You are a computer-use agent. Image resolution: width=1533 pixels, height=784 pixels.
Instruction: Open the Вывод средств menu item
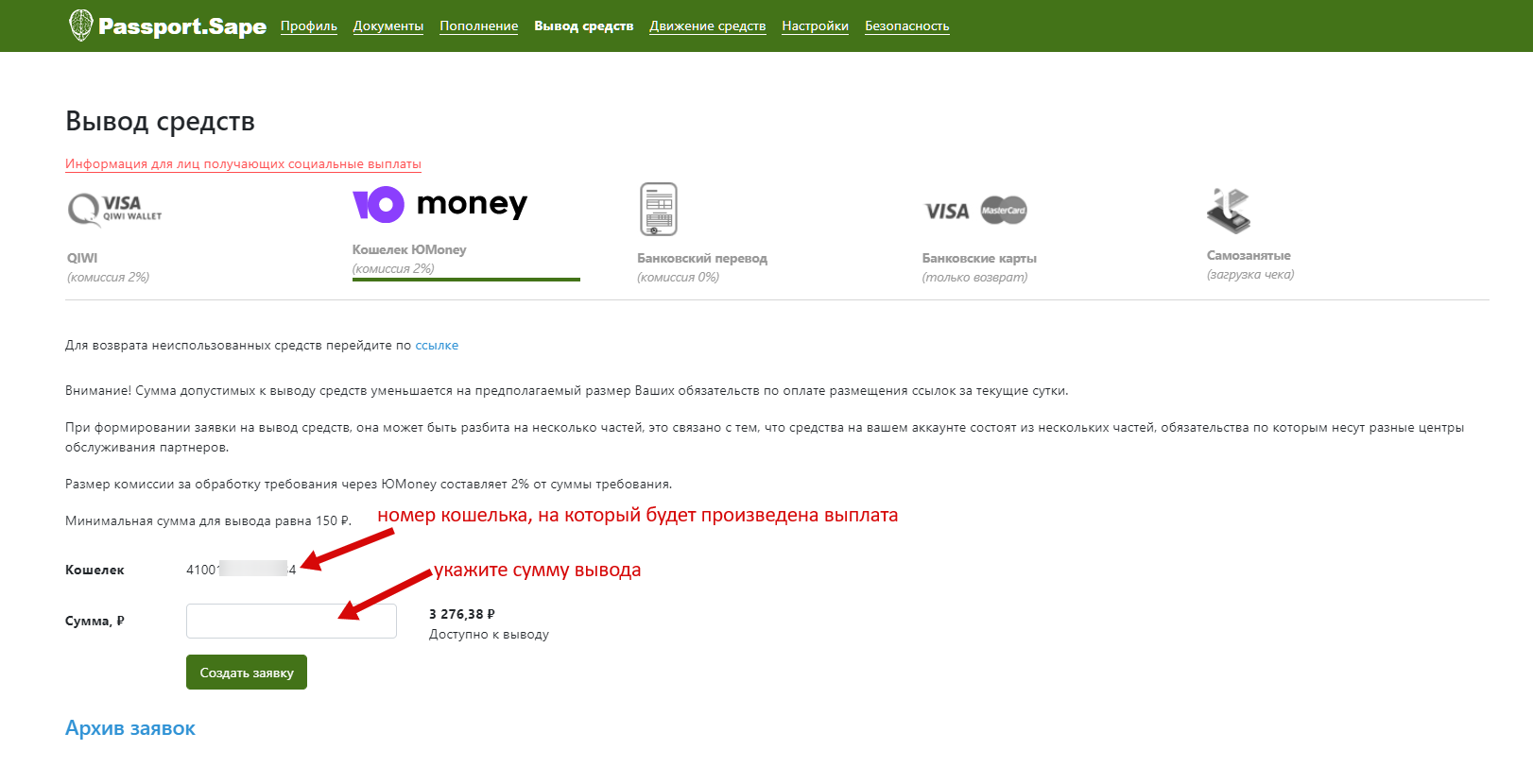pyautogui.click(x=584, y=26)
